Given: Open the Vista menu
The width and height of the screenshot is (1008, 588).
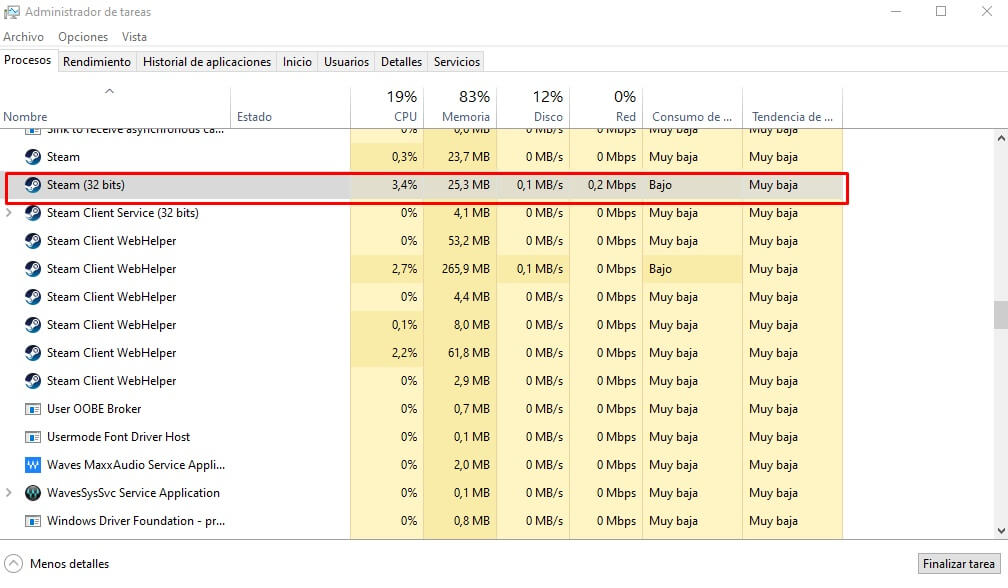Looking at the screenshot, I should tap(134, 37).
